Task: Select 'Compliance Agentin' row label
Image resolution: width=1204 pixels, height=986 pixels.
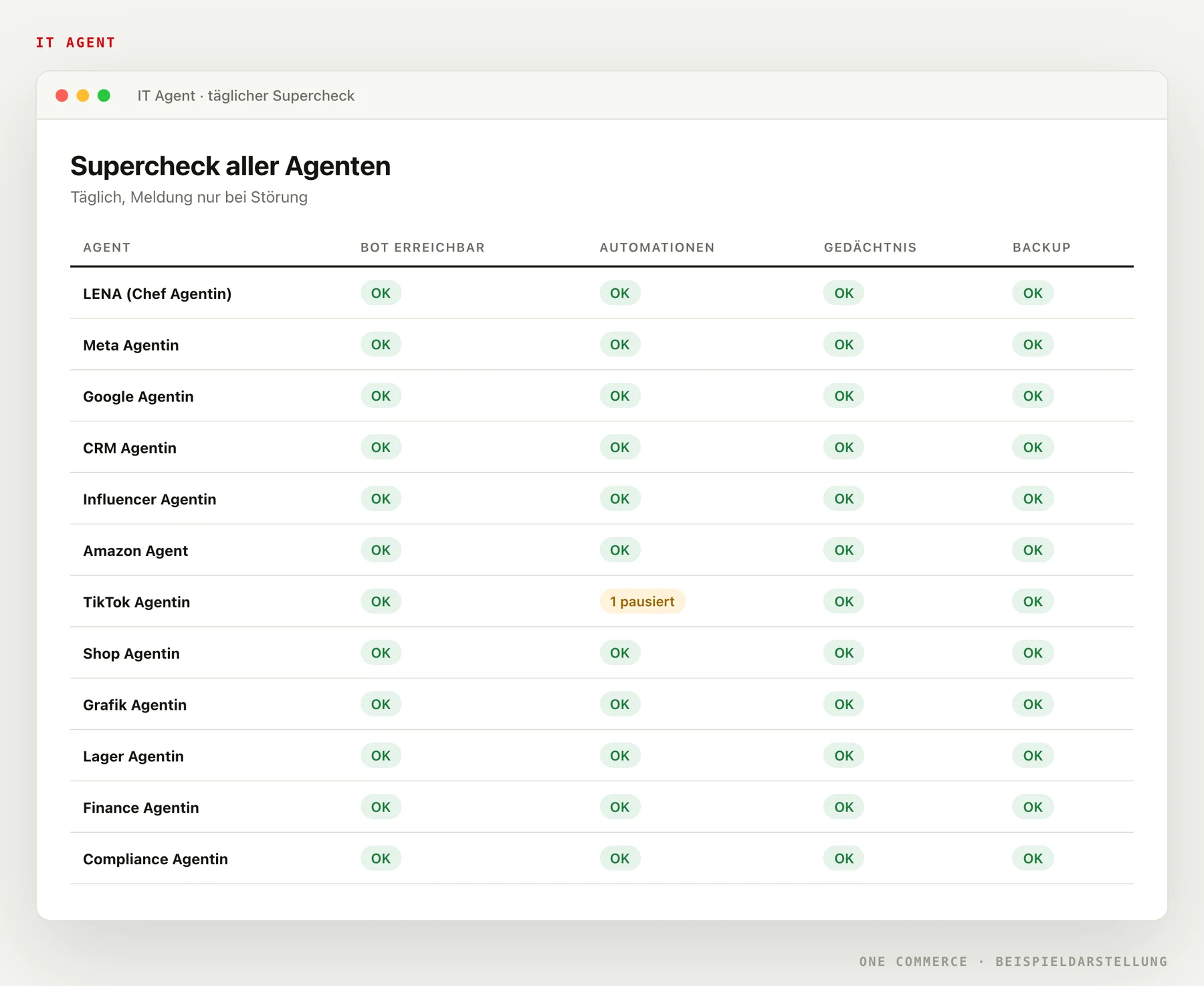Action: tap(156, 860)
